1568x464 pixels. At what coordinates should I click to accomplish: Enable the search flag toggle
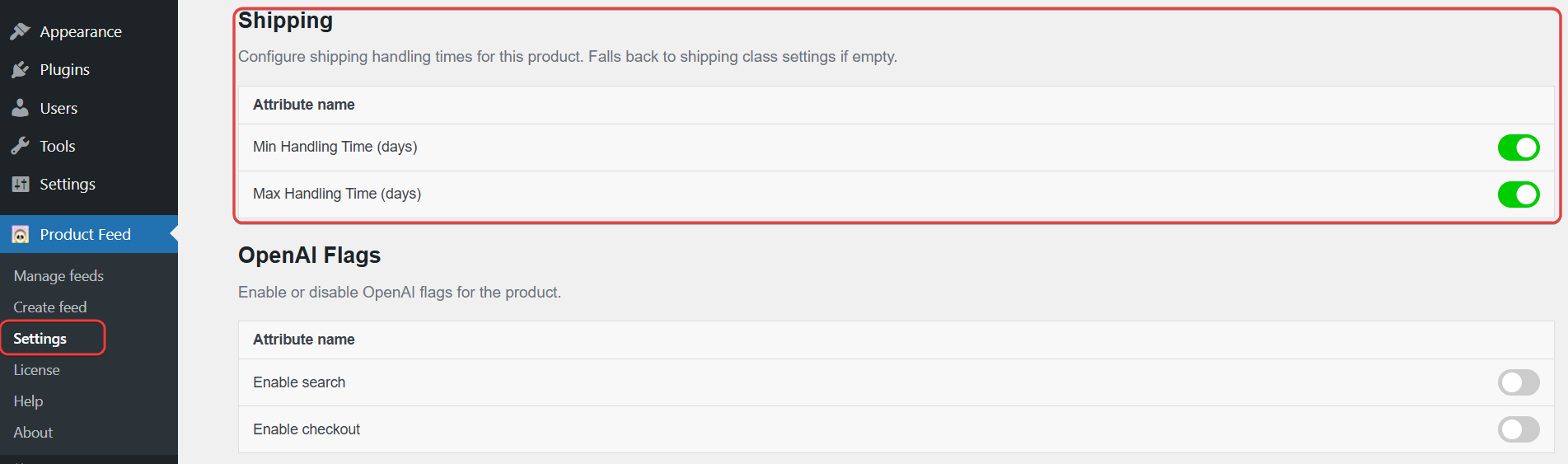[1518, 382]
